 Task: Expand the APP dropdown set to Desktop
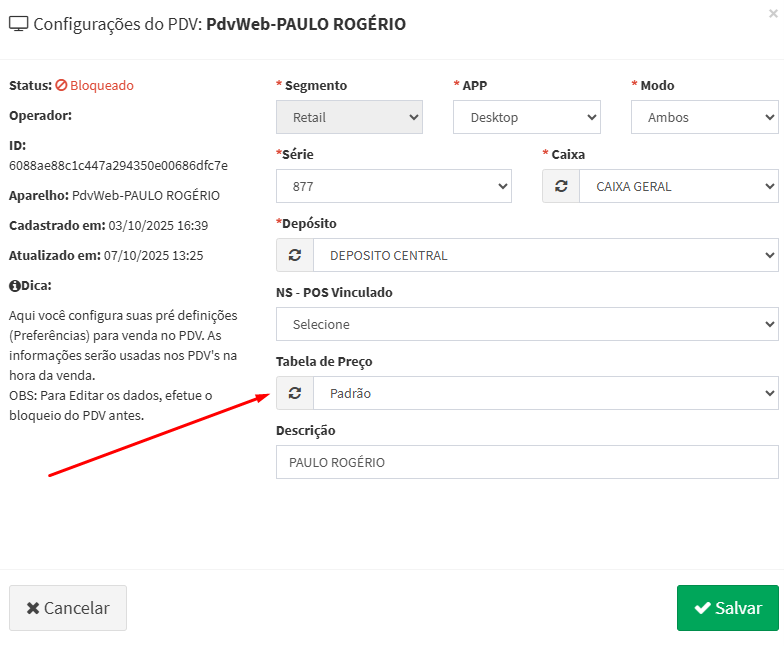(x=527, y=117)
